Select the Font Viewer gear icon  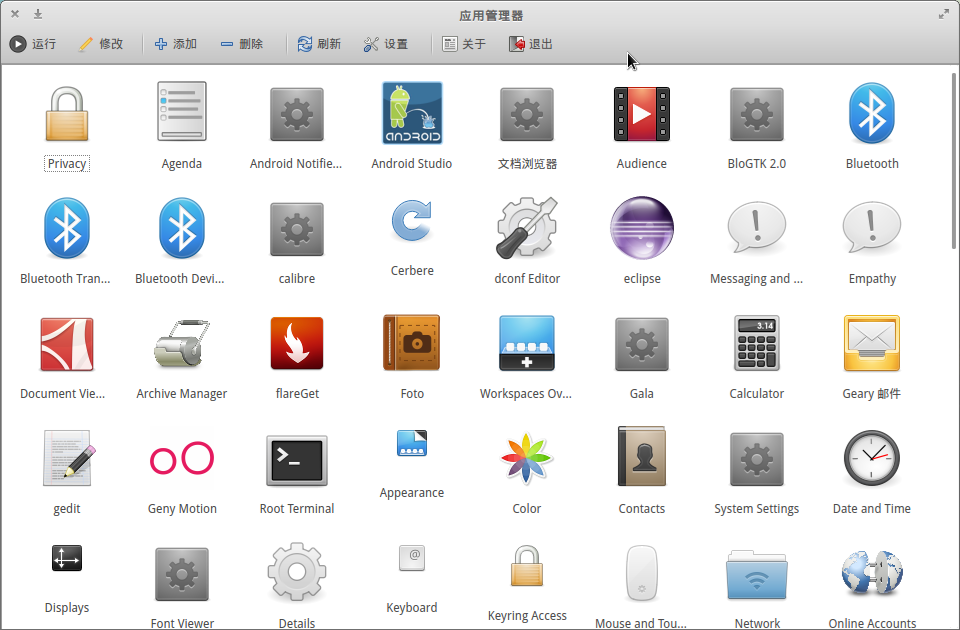click(182, 574)
